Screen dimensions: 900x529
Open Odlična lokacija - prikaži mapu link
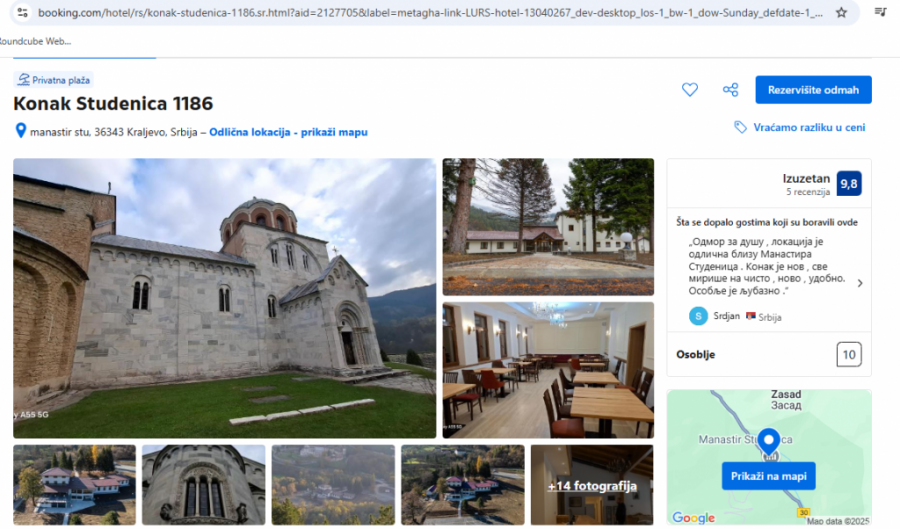288,132
